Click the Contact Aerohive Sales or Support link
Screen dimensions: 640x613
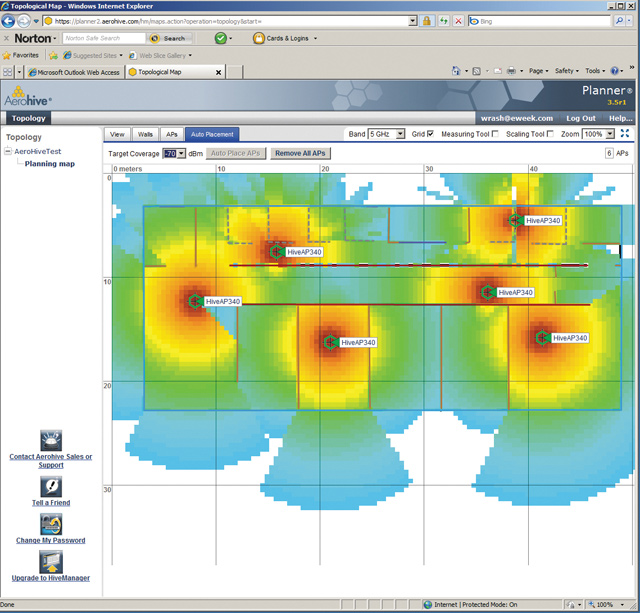click(x=51, y=461)
